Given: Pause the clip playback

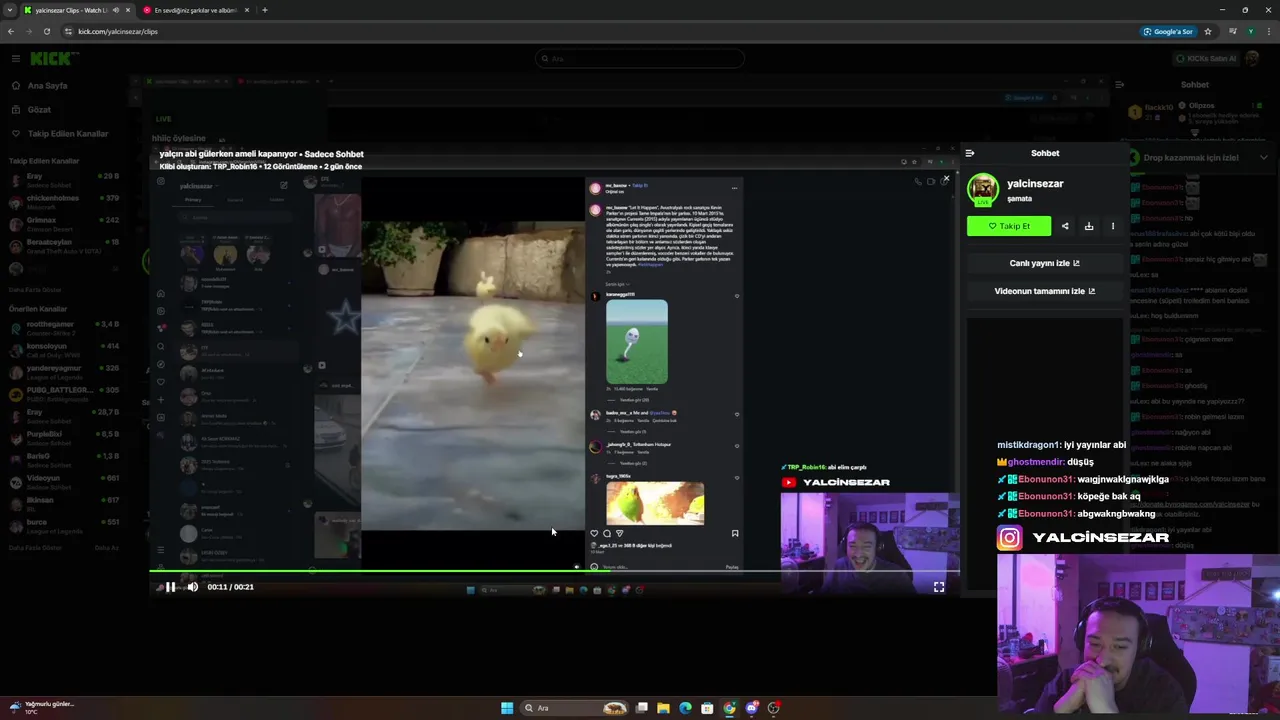Looking at the screenshot, I should click(x=170, y=587).
